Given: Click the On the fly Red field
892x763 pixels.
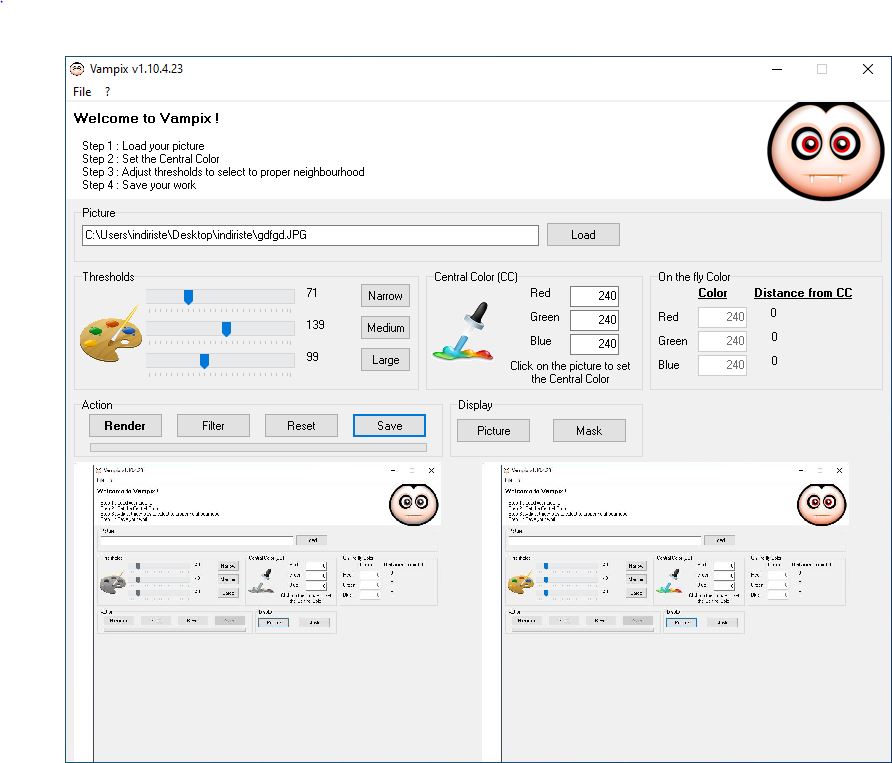Looking at the screenshot, I should coord(722,317).
